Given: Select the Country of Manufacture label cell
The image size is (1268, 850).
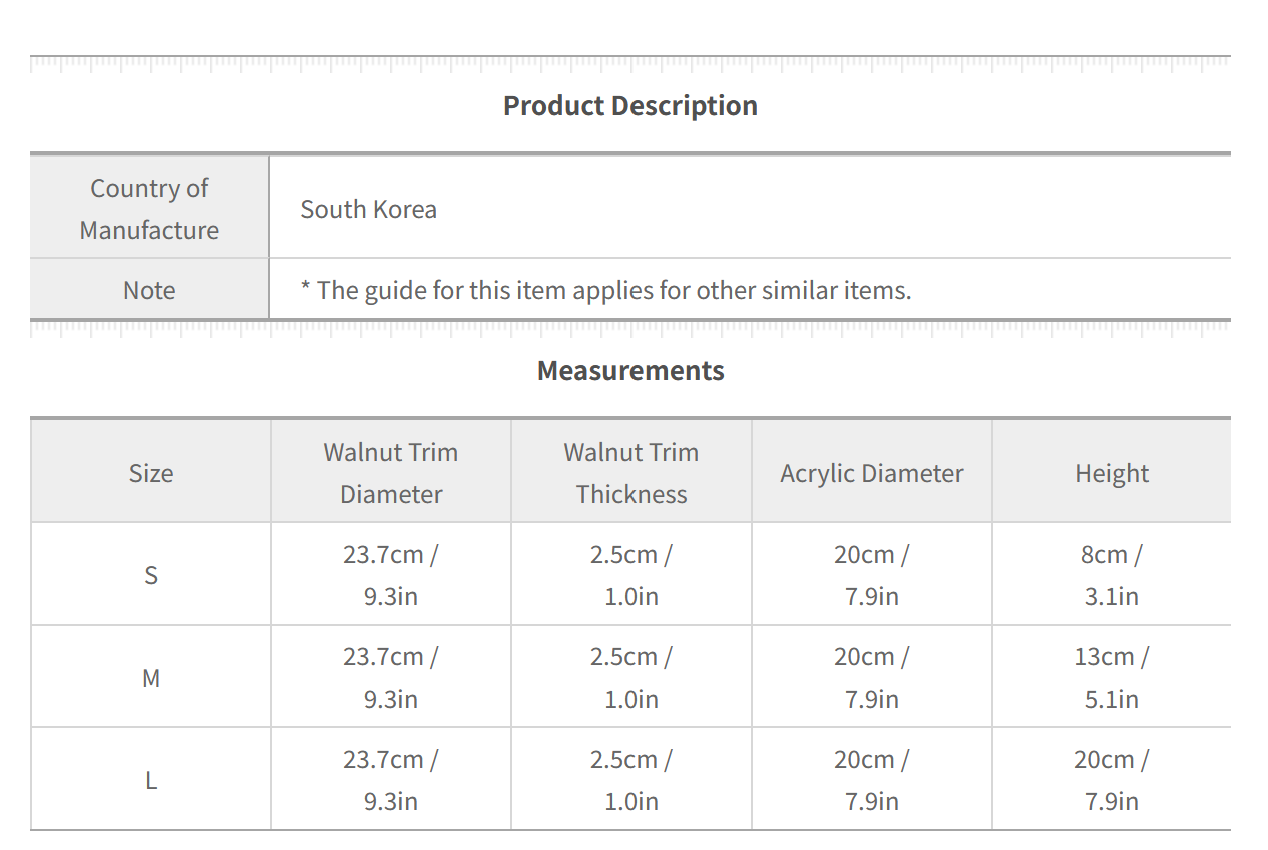Looking at the screenshot, I should pos(149,209).
